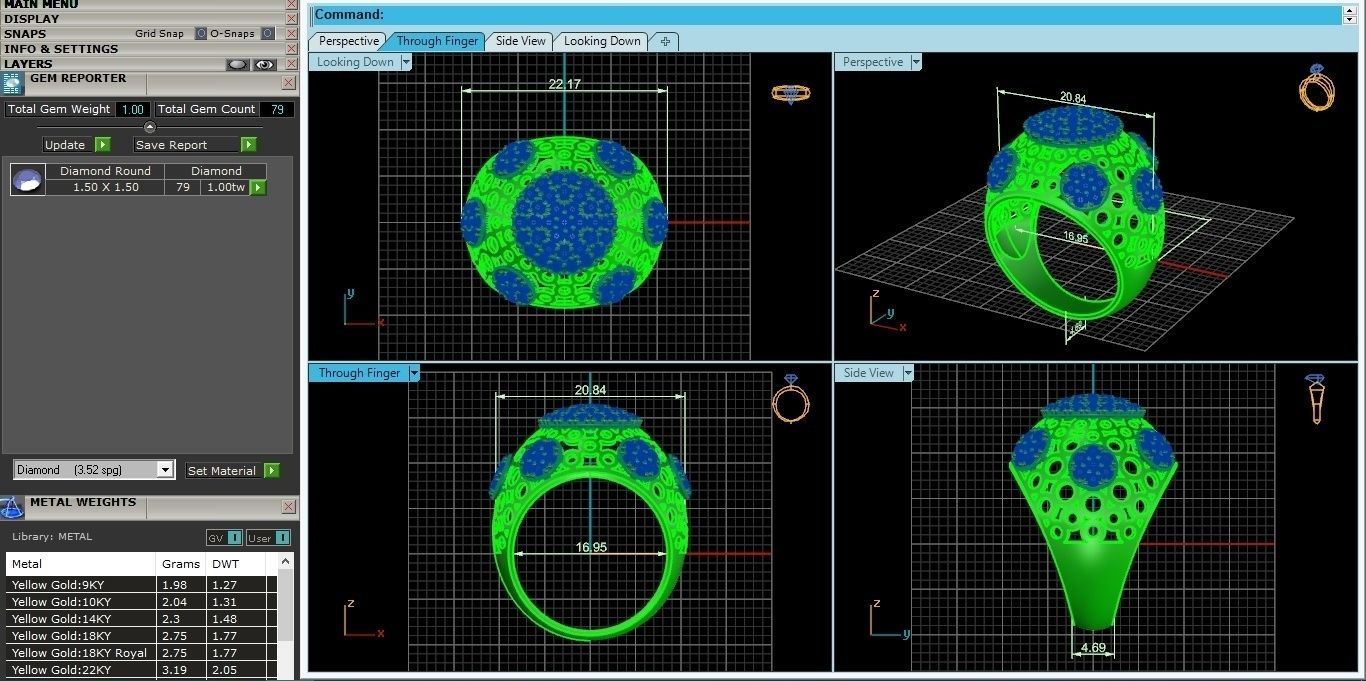
Task: Click the Total Gem Count value 79
Action: pos(277,109)
